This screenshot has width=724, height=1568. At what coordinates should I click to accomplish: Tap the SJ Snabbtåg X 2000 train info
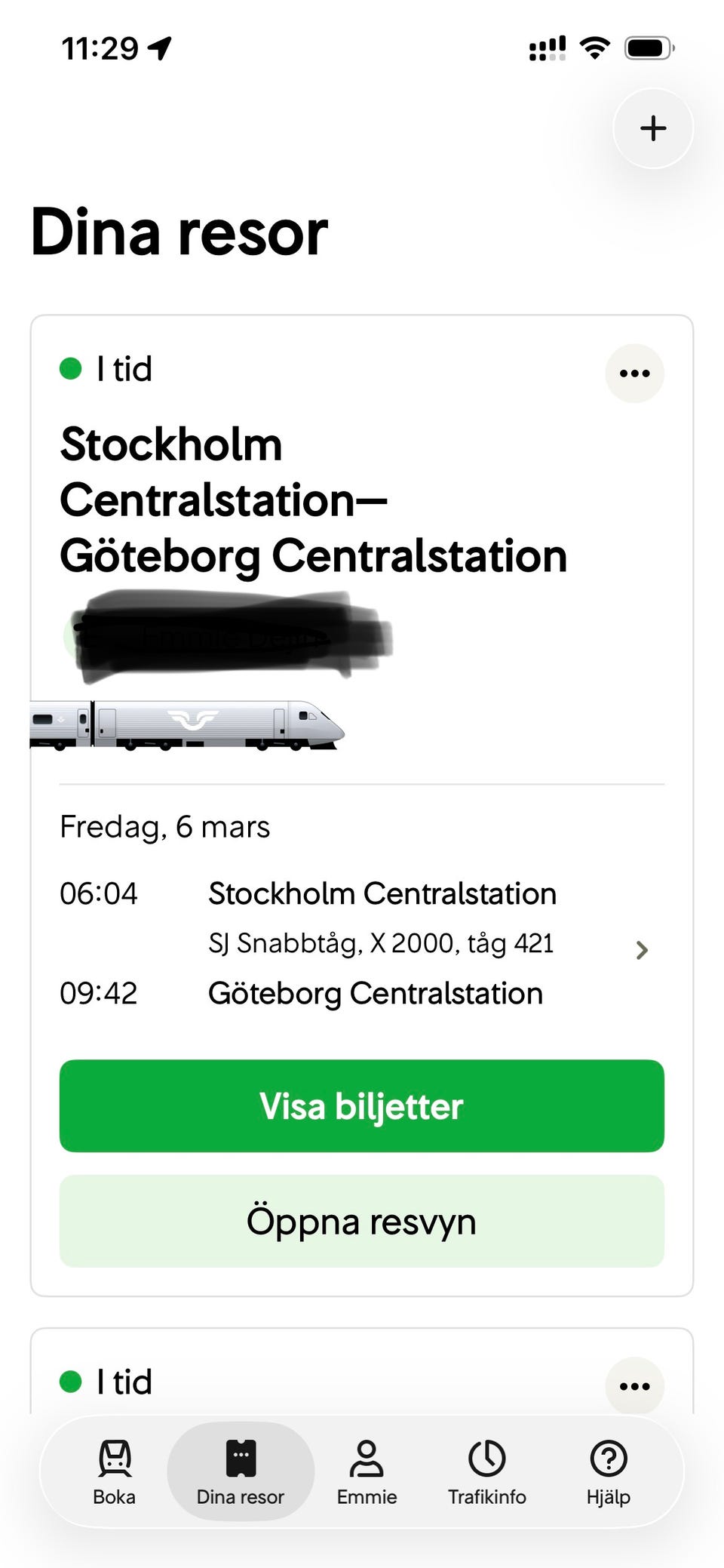coord(381,944)
